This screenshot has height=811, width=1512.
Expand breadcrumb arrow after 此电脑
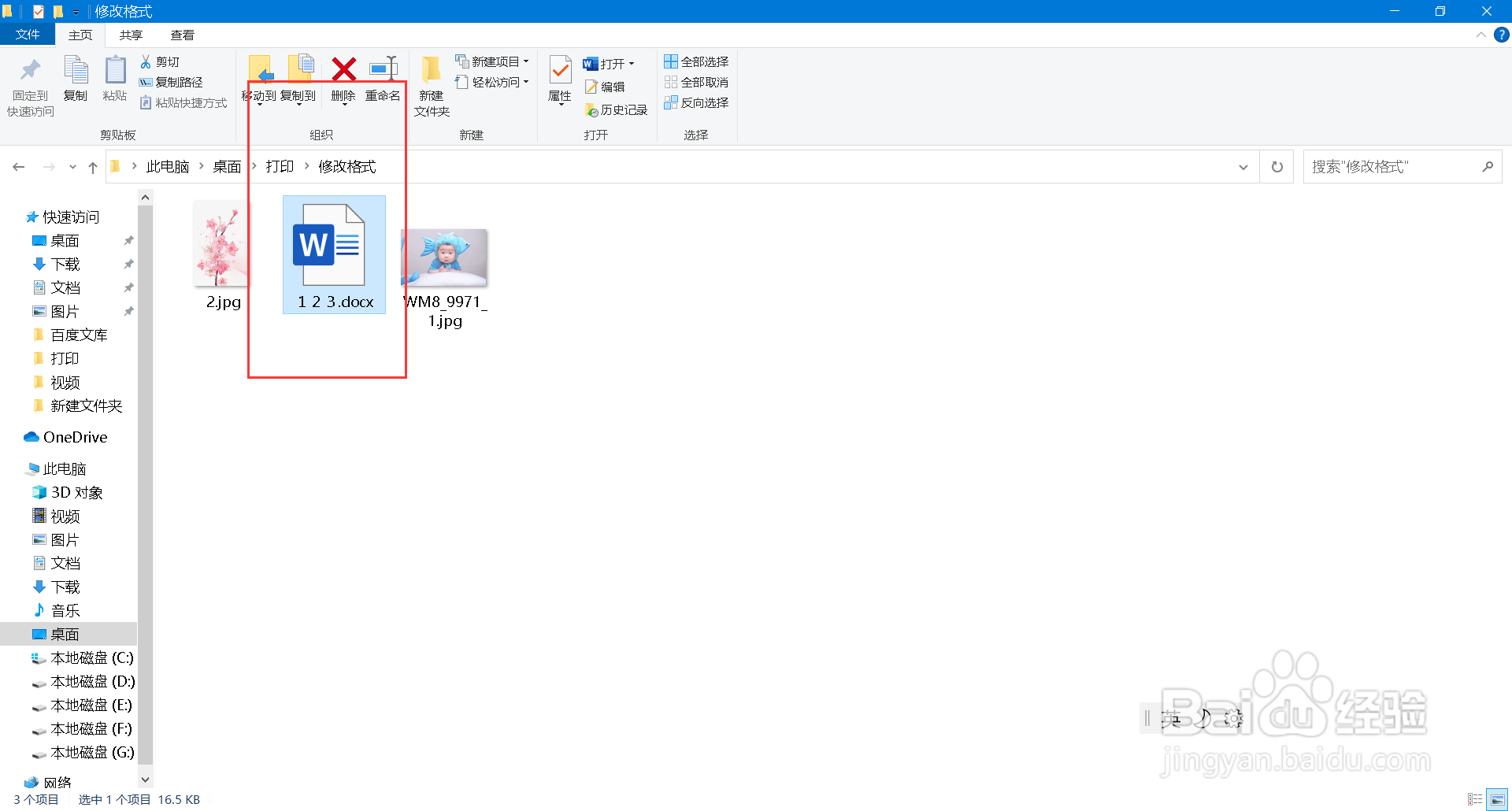click(x=202, y=166)
